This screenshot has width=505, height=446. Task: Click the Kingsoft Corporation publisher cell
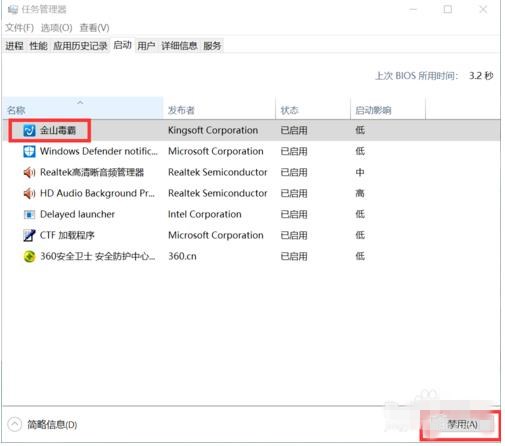(213, 130)
